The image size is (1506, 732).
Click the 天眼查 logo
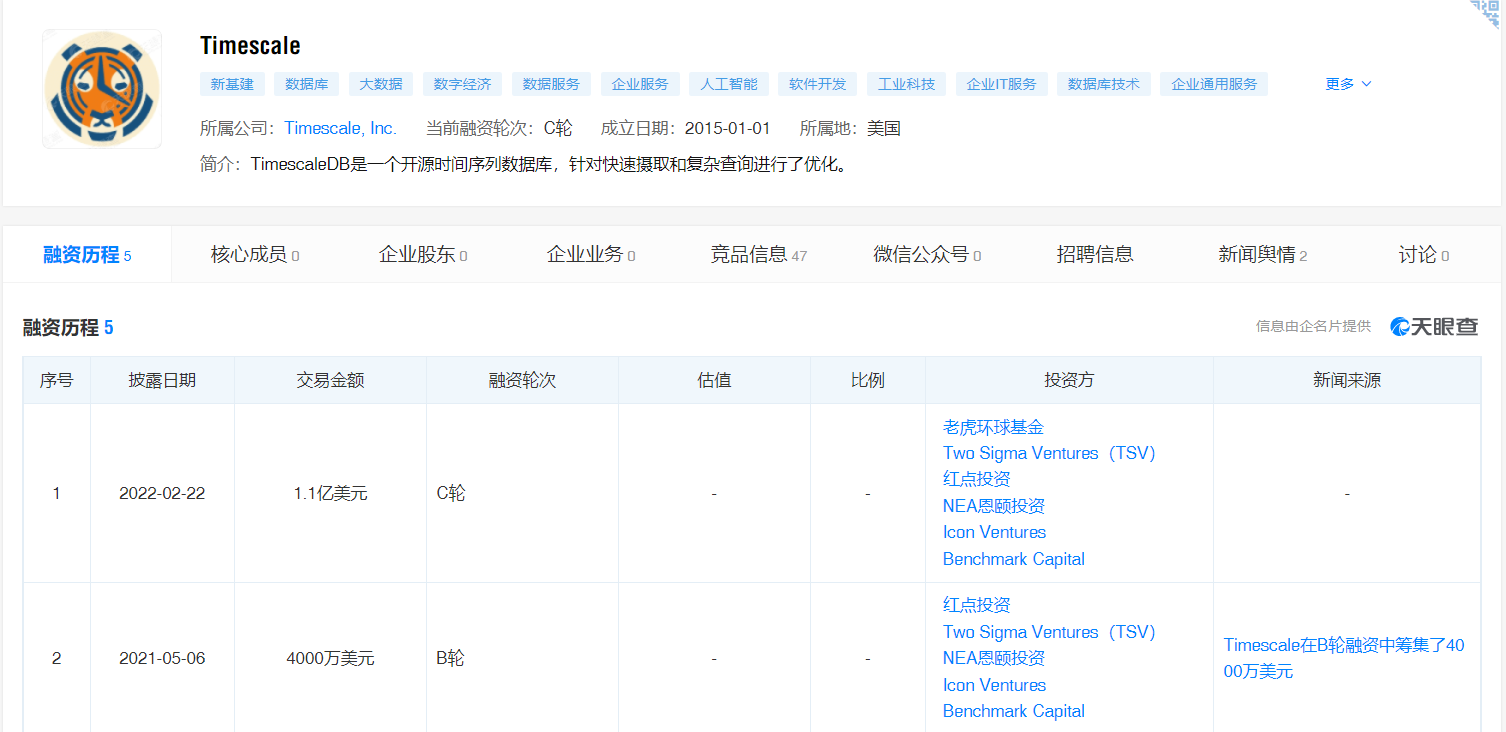pyautogui.click(x=1434, y=326)
